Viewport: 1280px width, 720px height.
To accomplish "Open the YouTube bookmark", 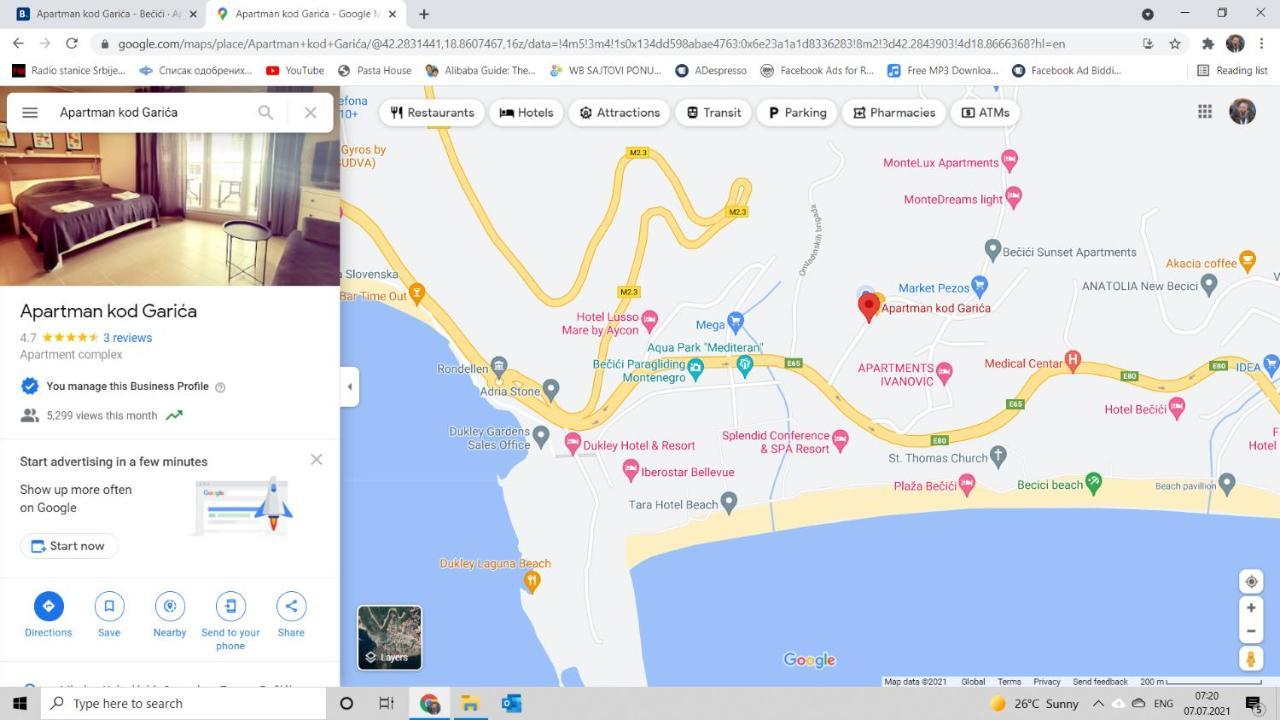I will pos(295,70).
